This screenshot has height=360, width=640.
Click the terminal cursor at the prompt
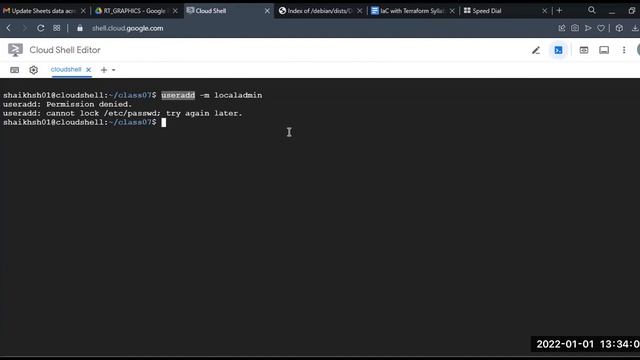(164, 122)
